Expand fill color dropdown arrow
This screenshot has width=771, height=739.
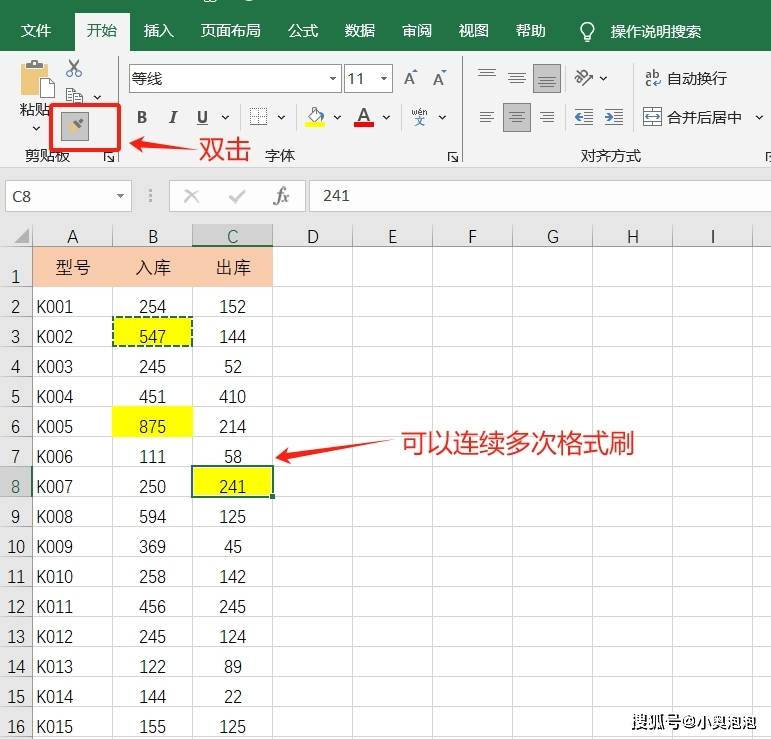[x=337, y=117]
